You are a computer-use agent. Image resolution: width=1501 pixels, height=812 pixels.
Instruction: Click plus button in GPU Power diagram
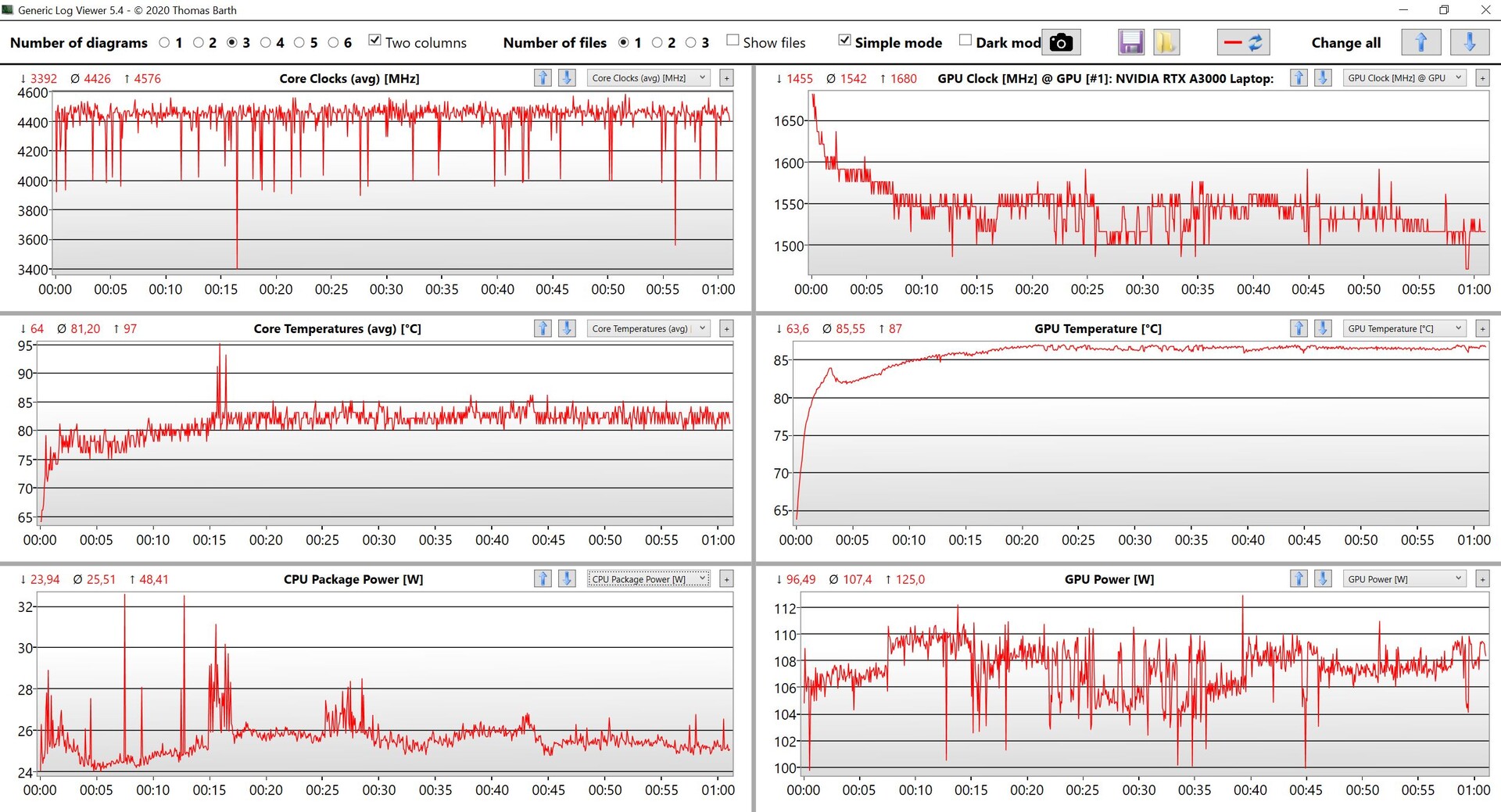point(1482,579)
